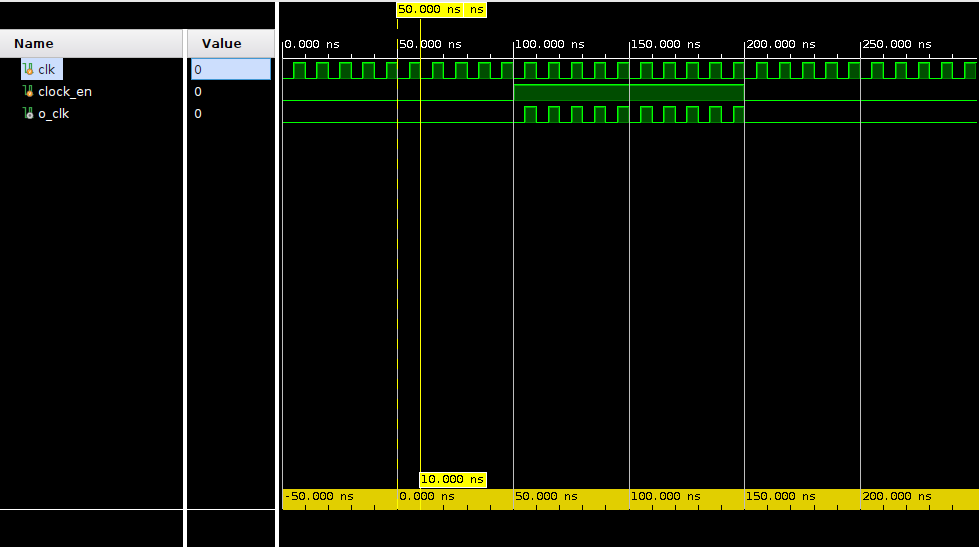Click the 100.000 ns label on top ruler
The image size is (979, 547).
[x=549, y=44]
